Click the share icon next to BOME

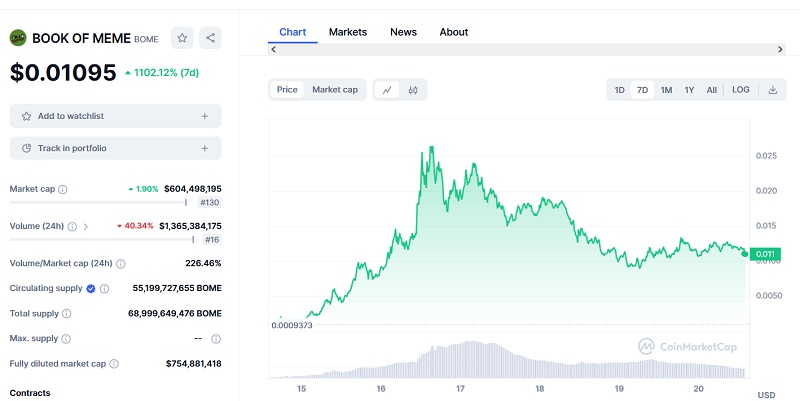pos(210,38)
